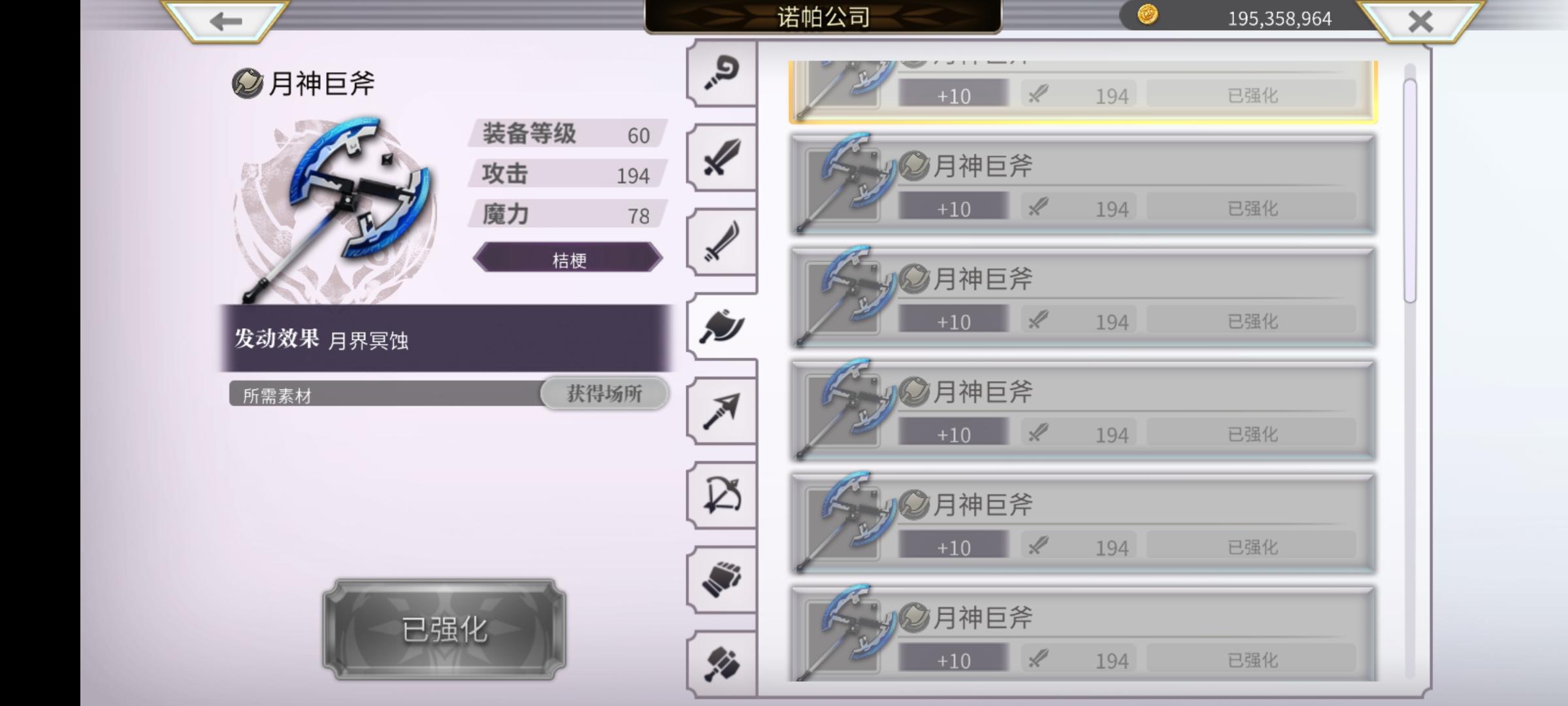This screenshot has width=1568, height=706.
Task: Click the weapon list scrollbar
Action: tap(1410, 190)
